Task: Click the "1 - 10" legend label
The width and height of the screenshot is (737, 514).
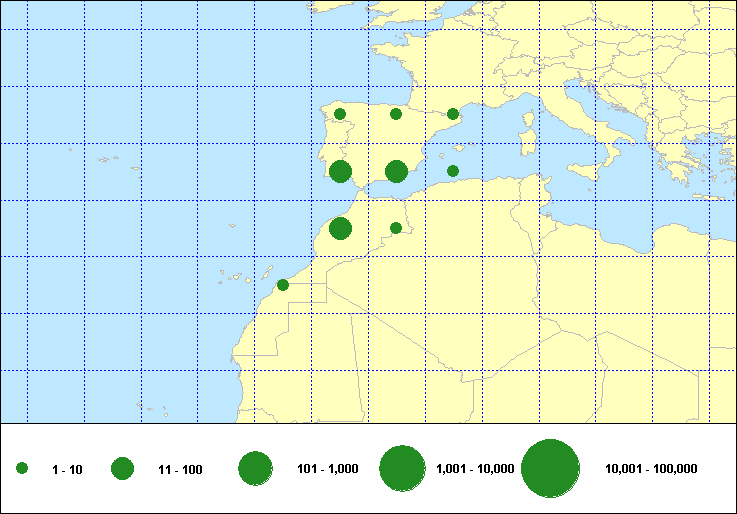Action: [x=67, y=469]
